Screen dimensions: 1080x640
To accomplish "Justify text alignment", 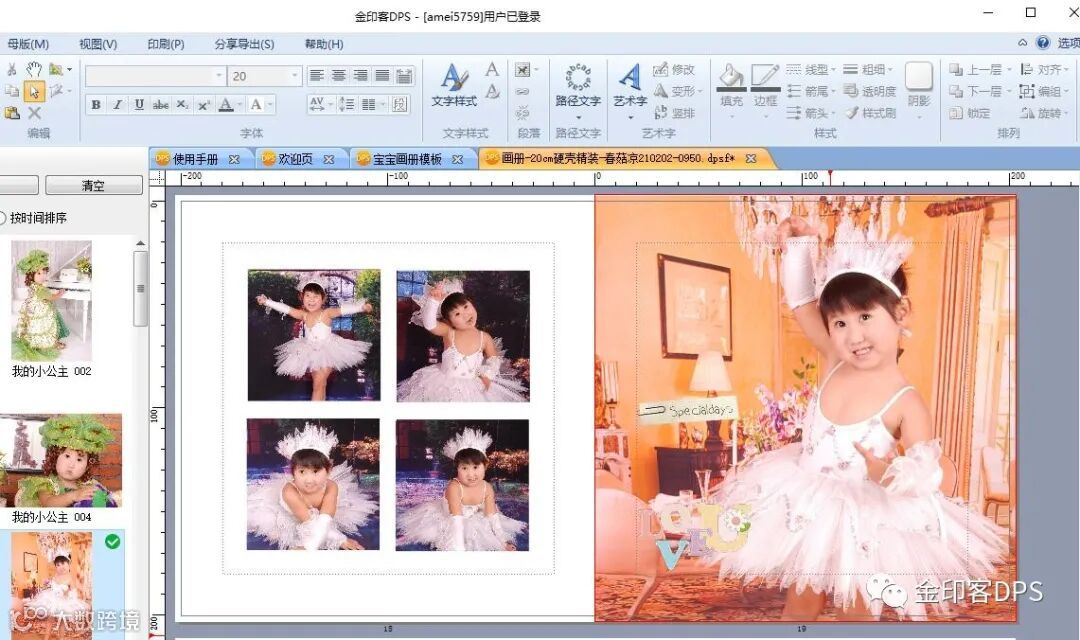I will [382, 76].
